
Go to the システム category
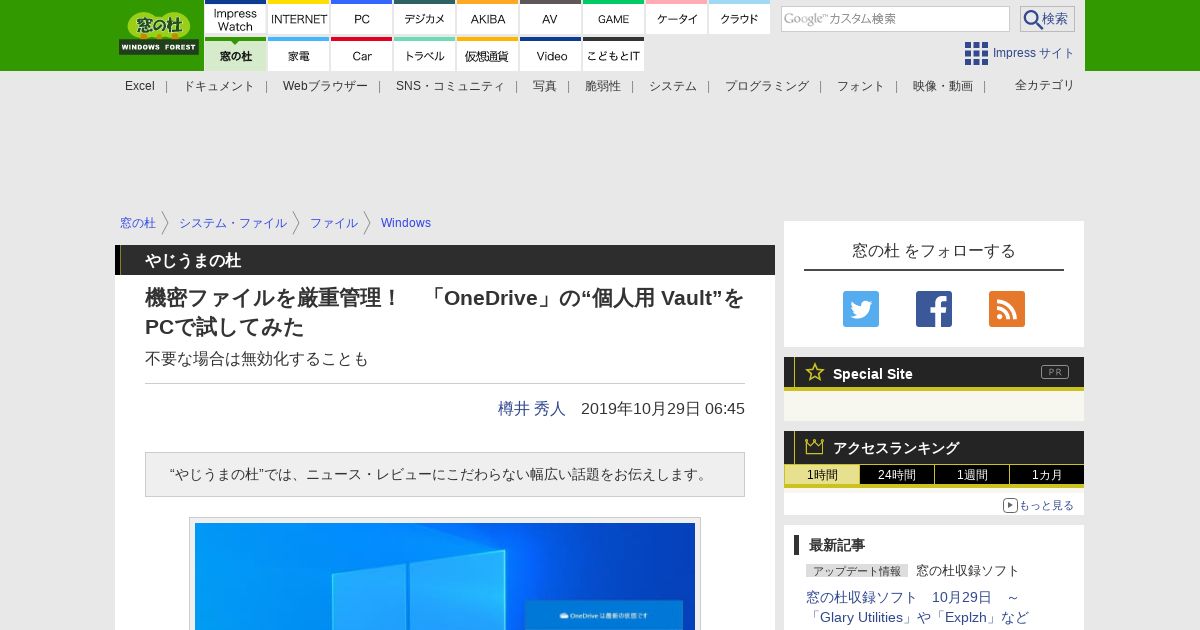pyautogui.click(x=673, y=86)
